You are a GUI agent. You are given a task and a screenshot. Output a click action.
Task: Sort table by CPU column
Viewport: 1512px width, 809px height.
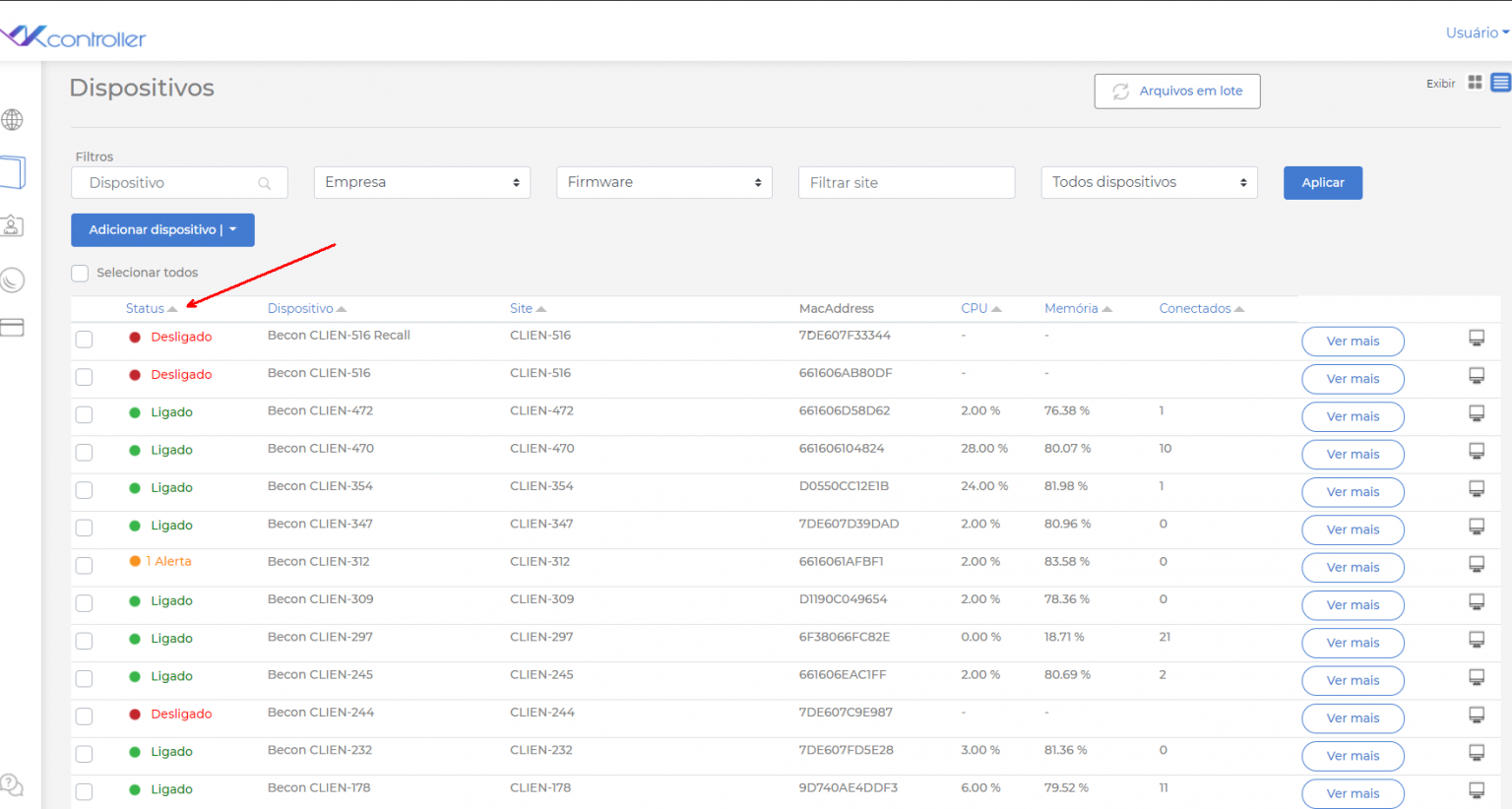click(x=981, y=308)
